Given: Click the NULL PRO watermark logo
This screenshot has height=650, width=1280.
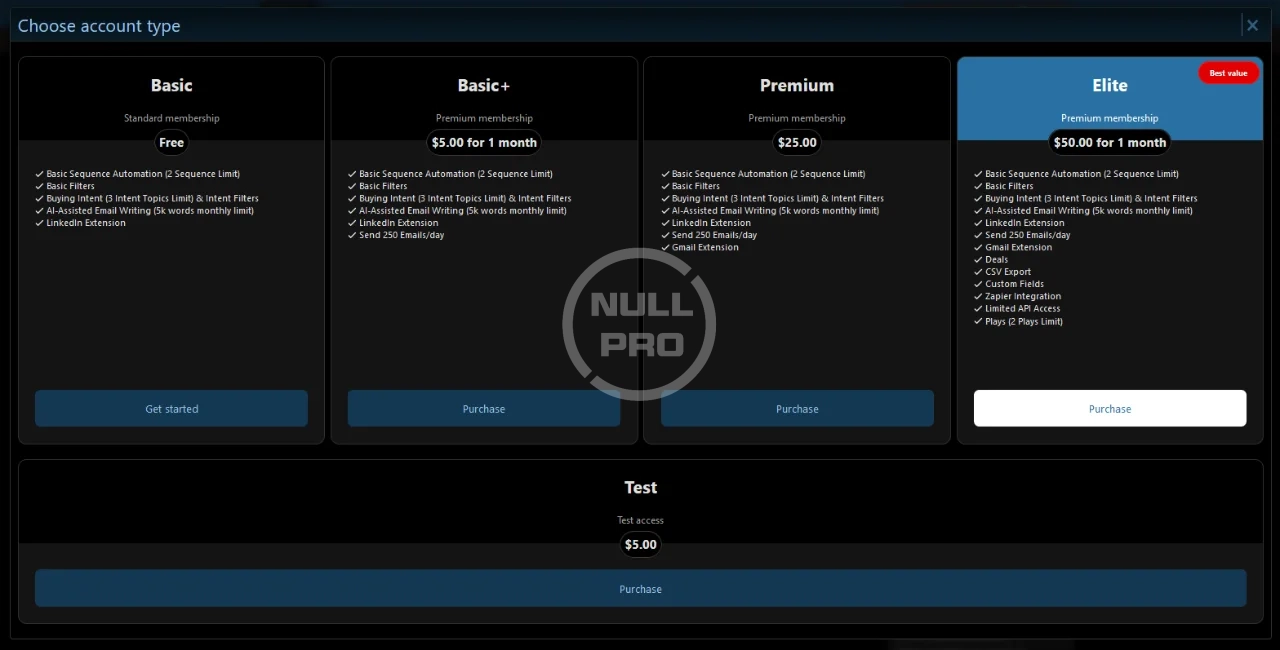Looking at the screenshot, I should [639, 325].
